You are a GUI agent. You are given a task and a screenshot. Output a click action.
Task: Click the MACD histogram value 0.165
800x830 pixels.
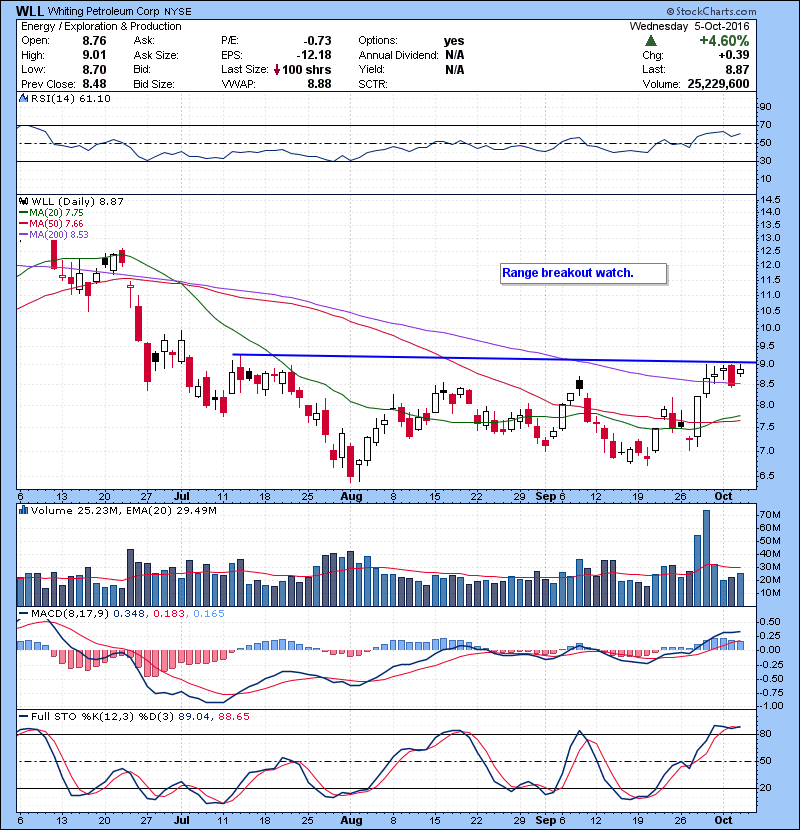(209, 614)
